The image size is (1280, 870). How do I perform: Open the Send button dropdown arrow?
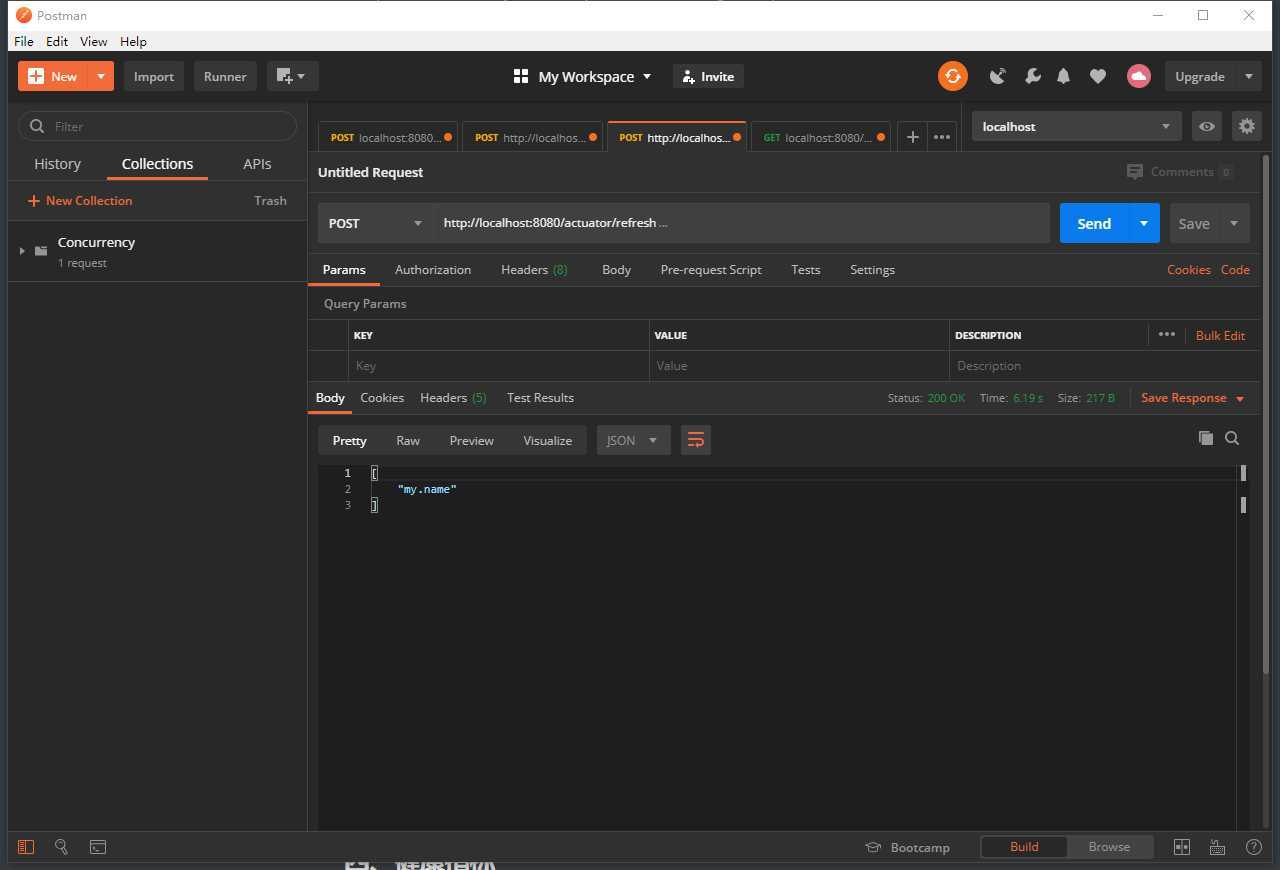click(1144, 223)
